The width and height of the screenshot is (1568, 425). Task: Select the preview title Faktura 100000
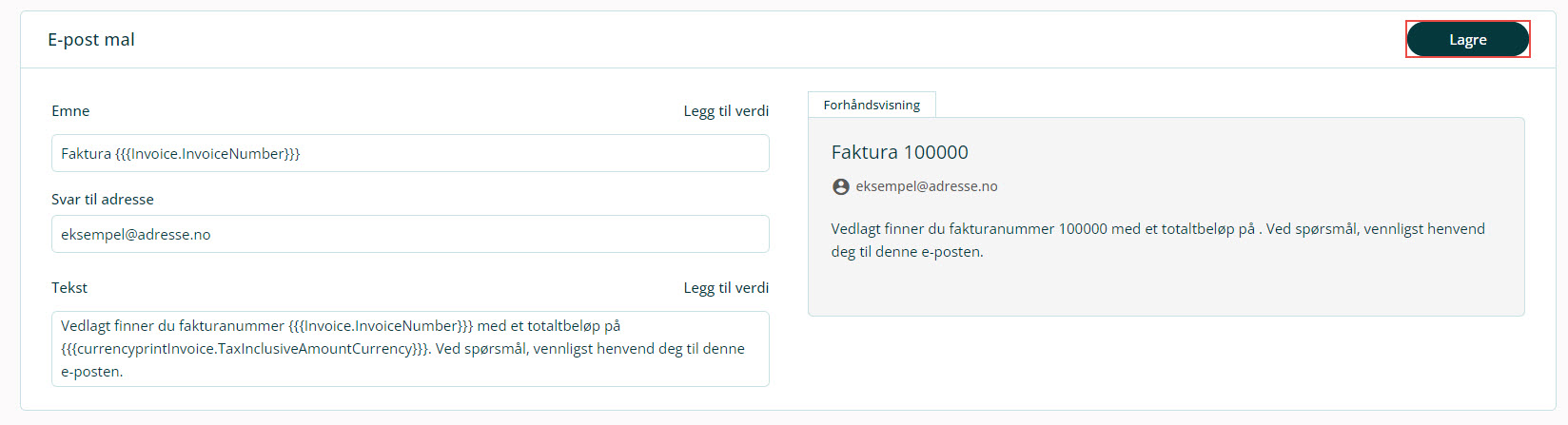[900, 152]
